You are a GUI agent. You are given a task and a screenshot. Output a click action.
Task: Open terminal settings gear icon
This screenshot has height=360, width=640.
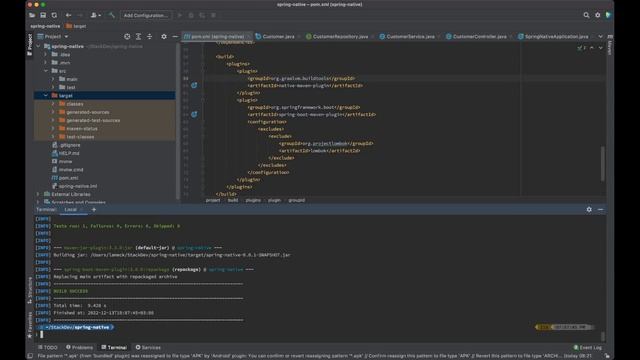coord(589,209)
